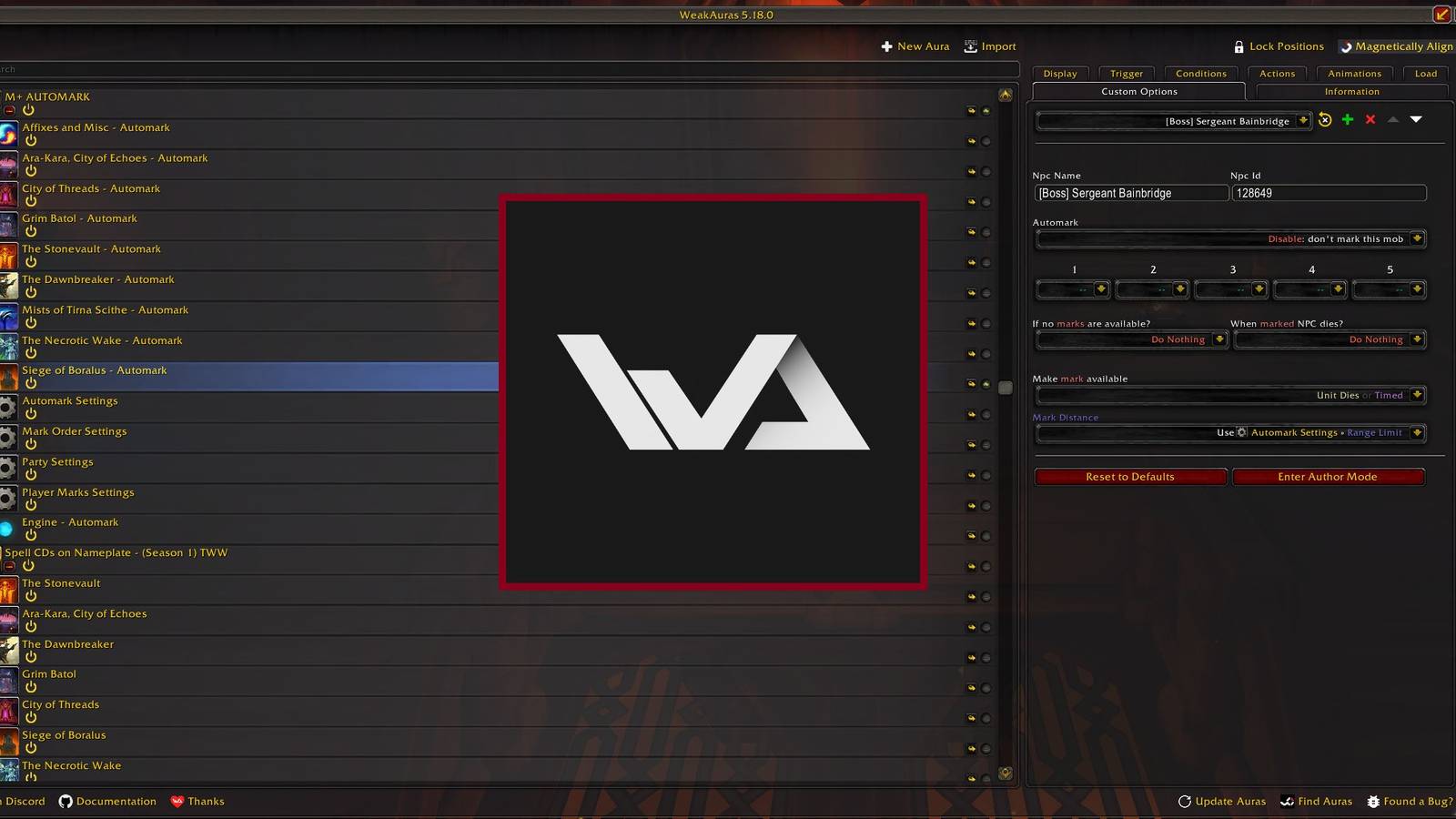Open the Automark 'Disable: don't mark this mob' dropdown
The width and height of the screenshot is (1456, 819).
click(x=1416, y=239)
